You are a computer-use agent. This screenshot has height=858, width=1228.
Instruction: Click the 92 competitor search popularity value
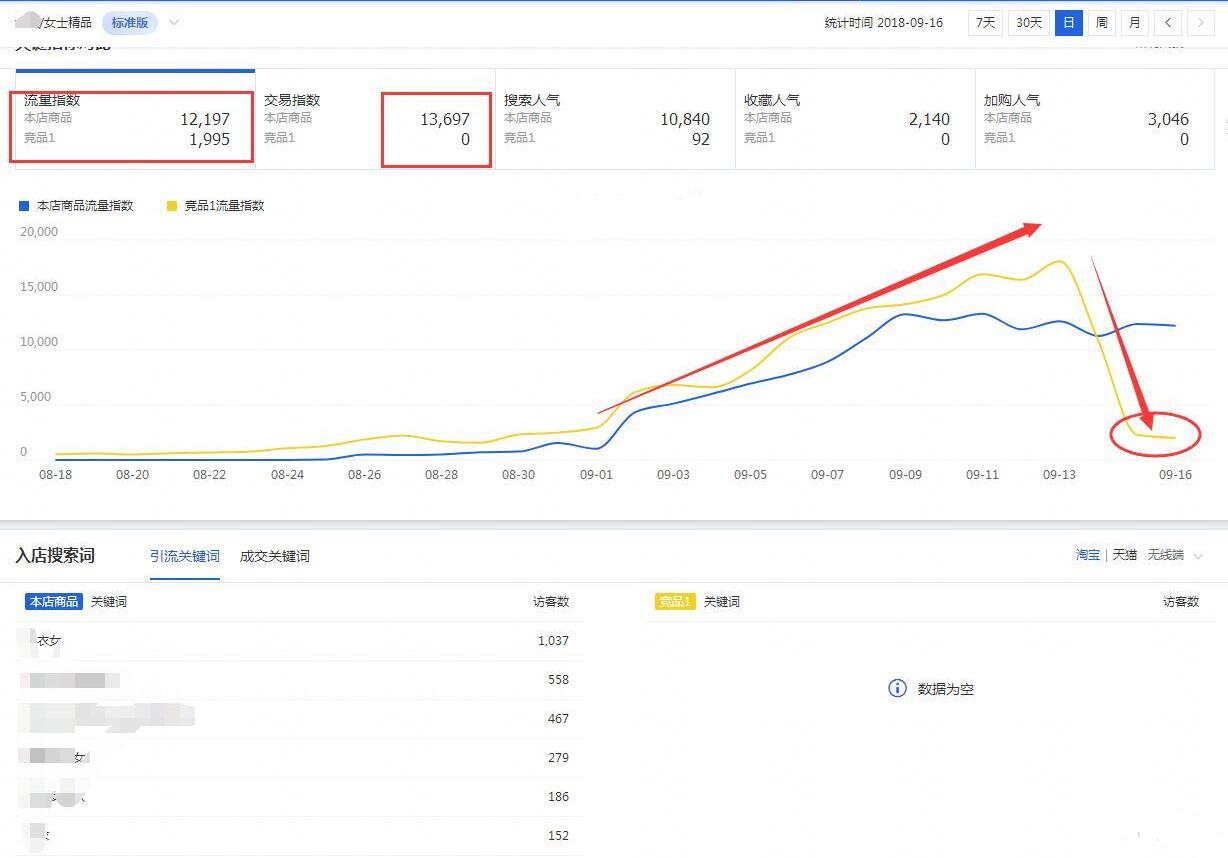(701, 140)
